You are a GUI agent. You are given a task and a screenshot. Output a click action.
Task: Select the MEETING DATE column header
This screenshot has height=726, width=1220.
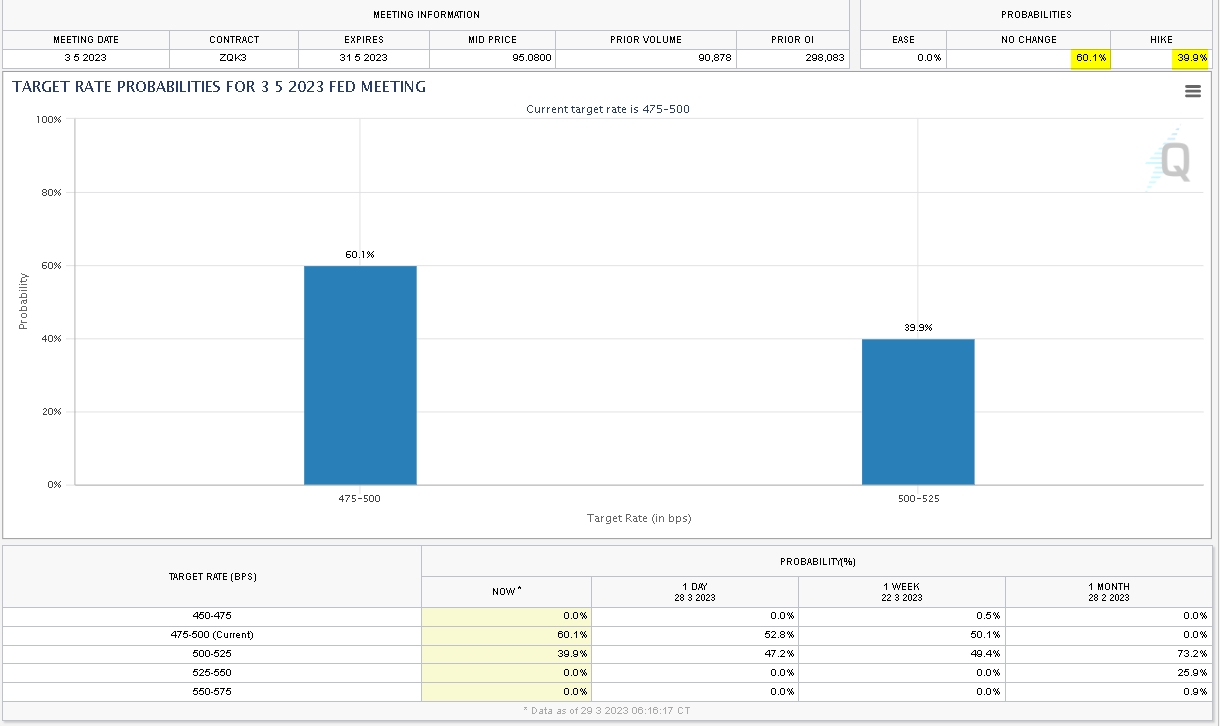[x=86, y=40]
